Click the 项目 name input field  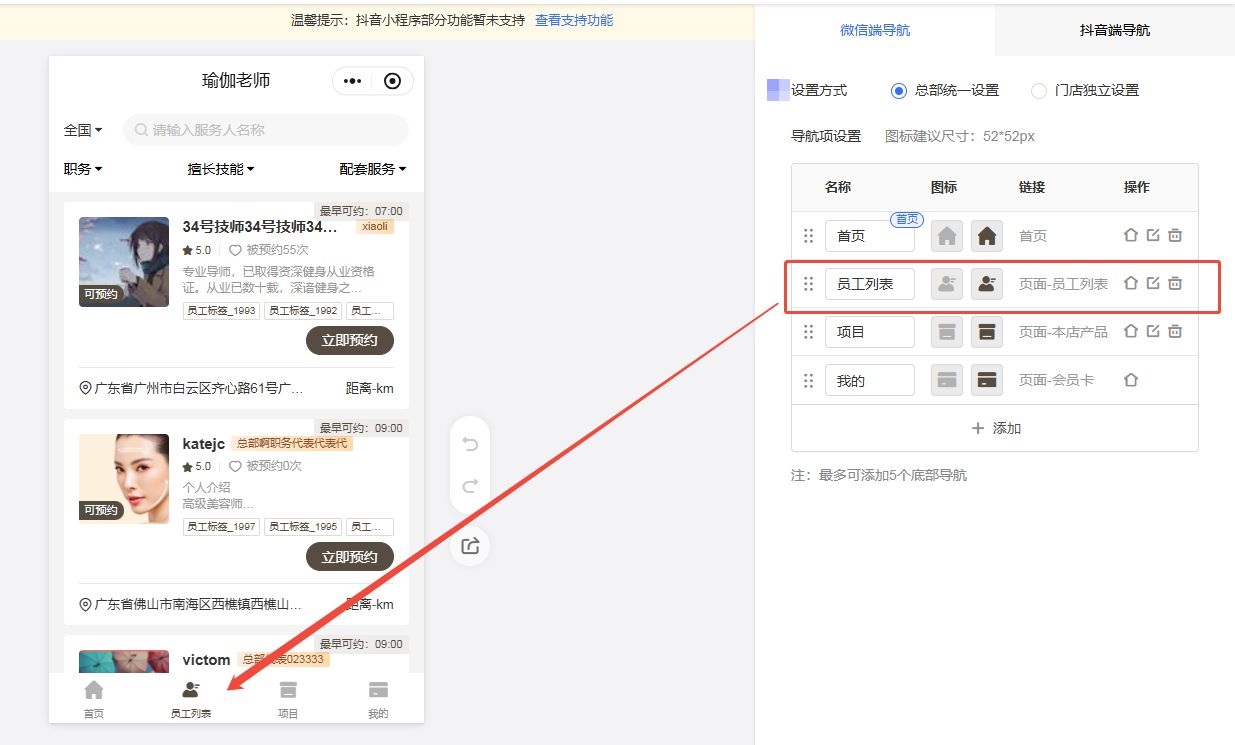870,332
